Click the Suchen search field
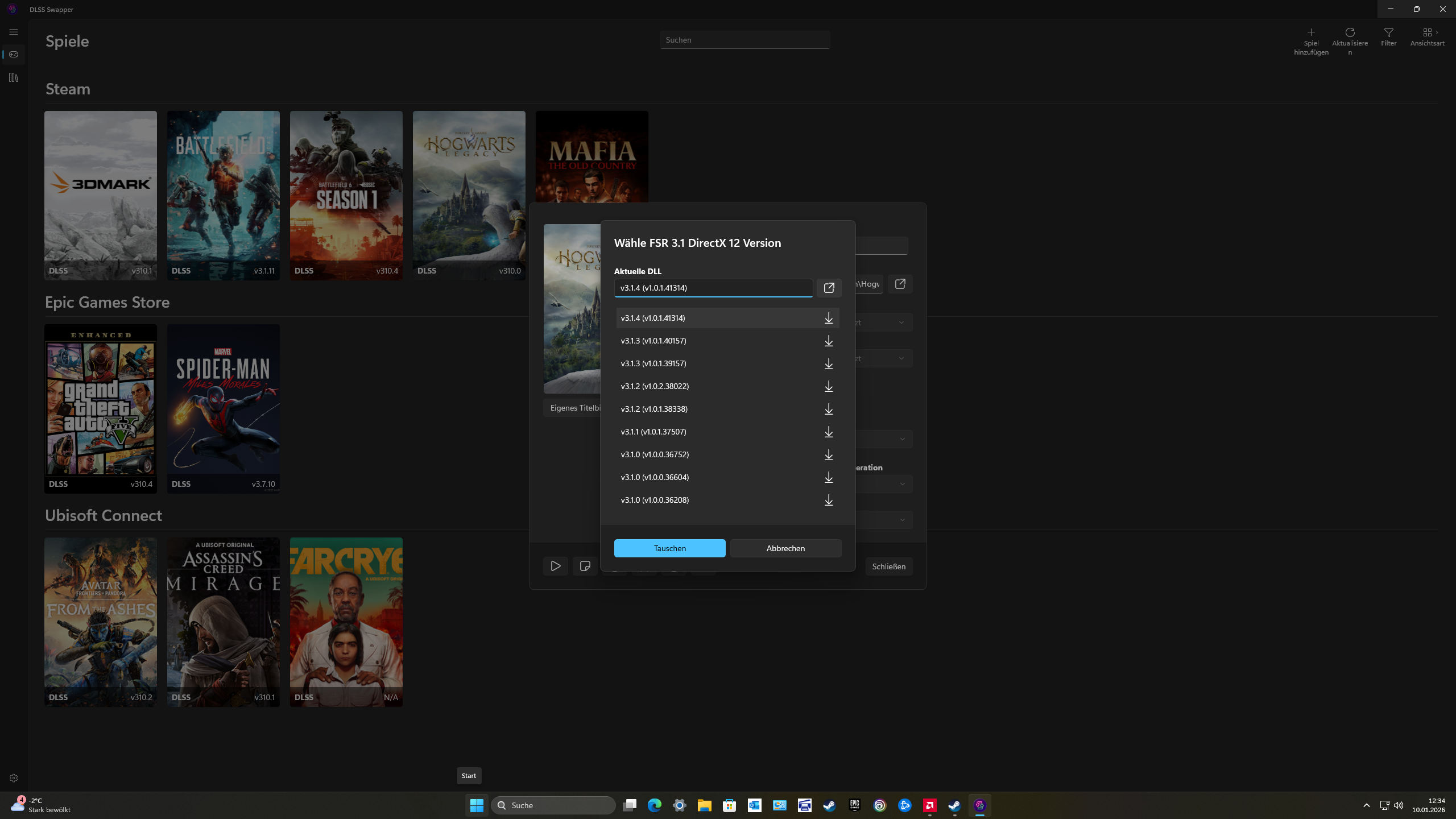Viewport: 1456px width, 819px height. [744, 40]
